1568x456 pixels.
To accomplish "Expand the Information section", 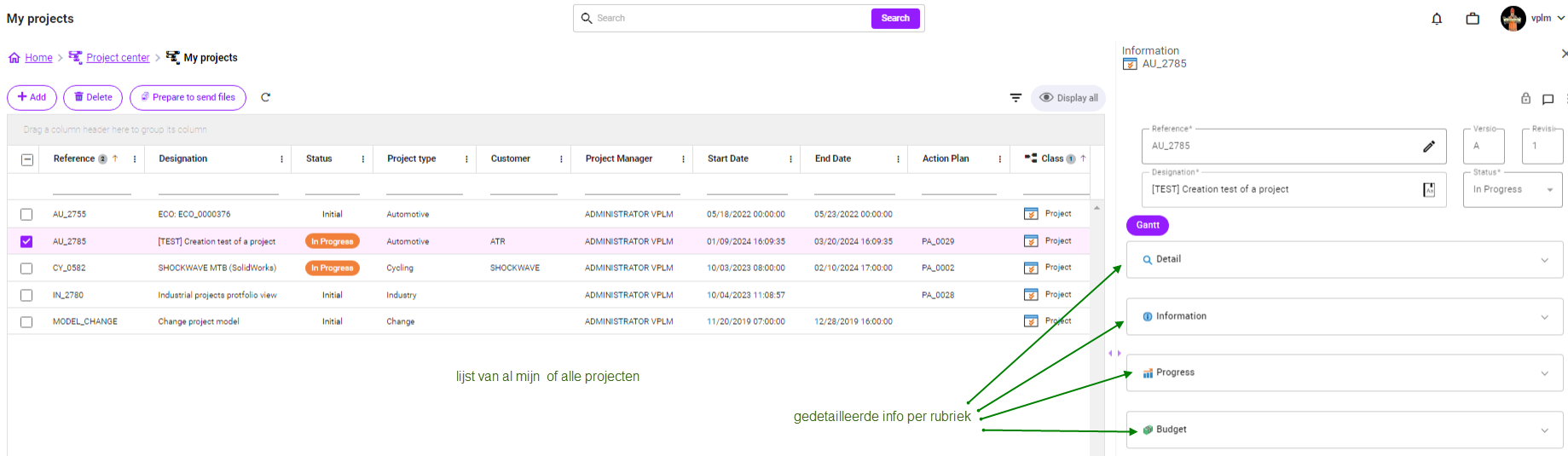I will [x=1345, y=316].
